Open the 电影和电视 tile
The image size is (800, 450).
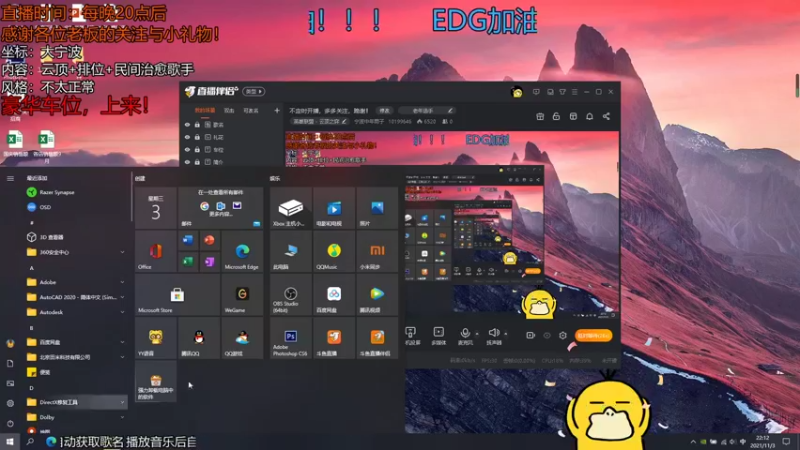click(334, 208)
